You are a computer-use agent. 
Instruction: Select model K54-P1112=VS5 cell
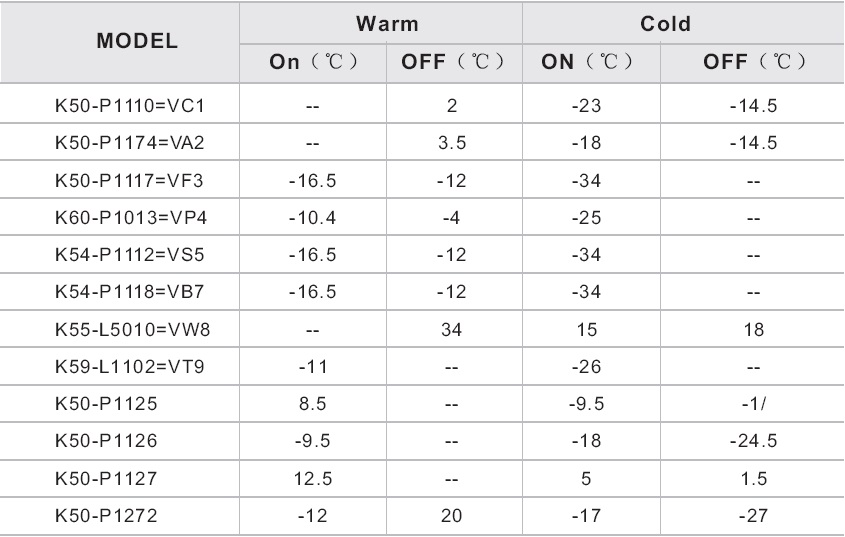point(130,254)
